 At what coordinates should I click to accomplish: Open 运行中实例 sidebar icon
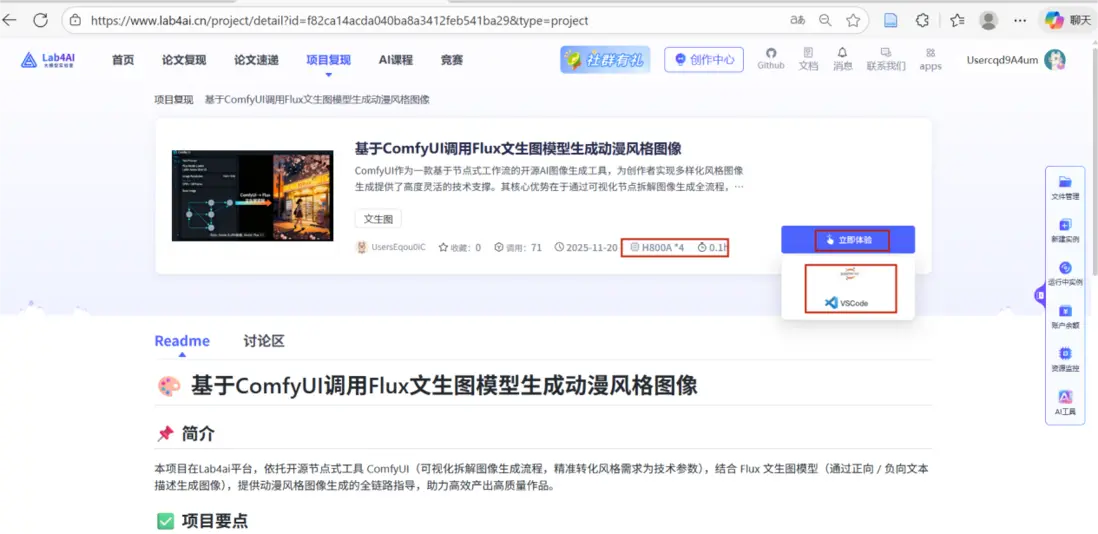(x=1065, y=274)
